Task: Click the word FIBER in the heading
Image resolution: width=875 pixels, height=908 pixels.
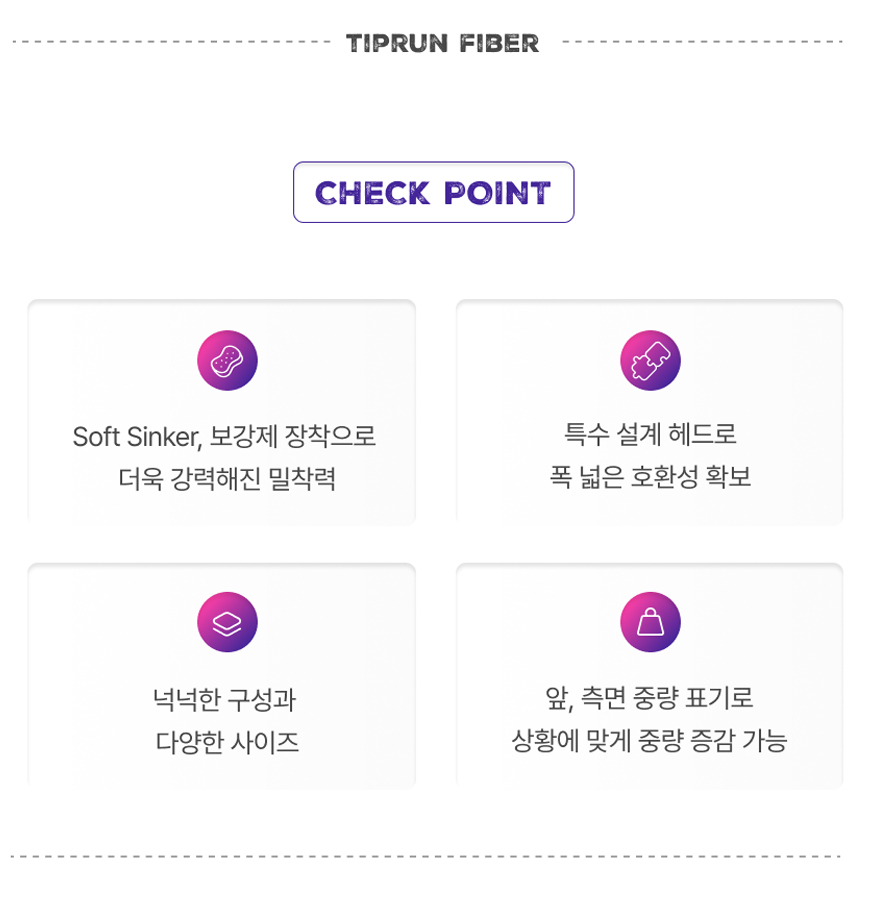Action: 499,43
